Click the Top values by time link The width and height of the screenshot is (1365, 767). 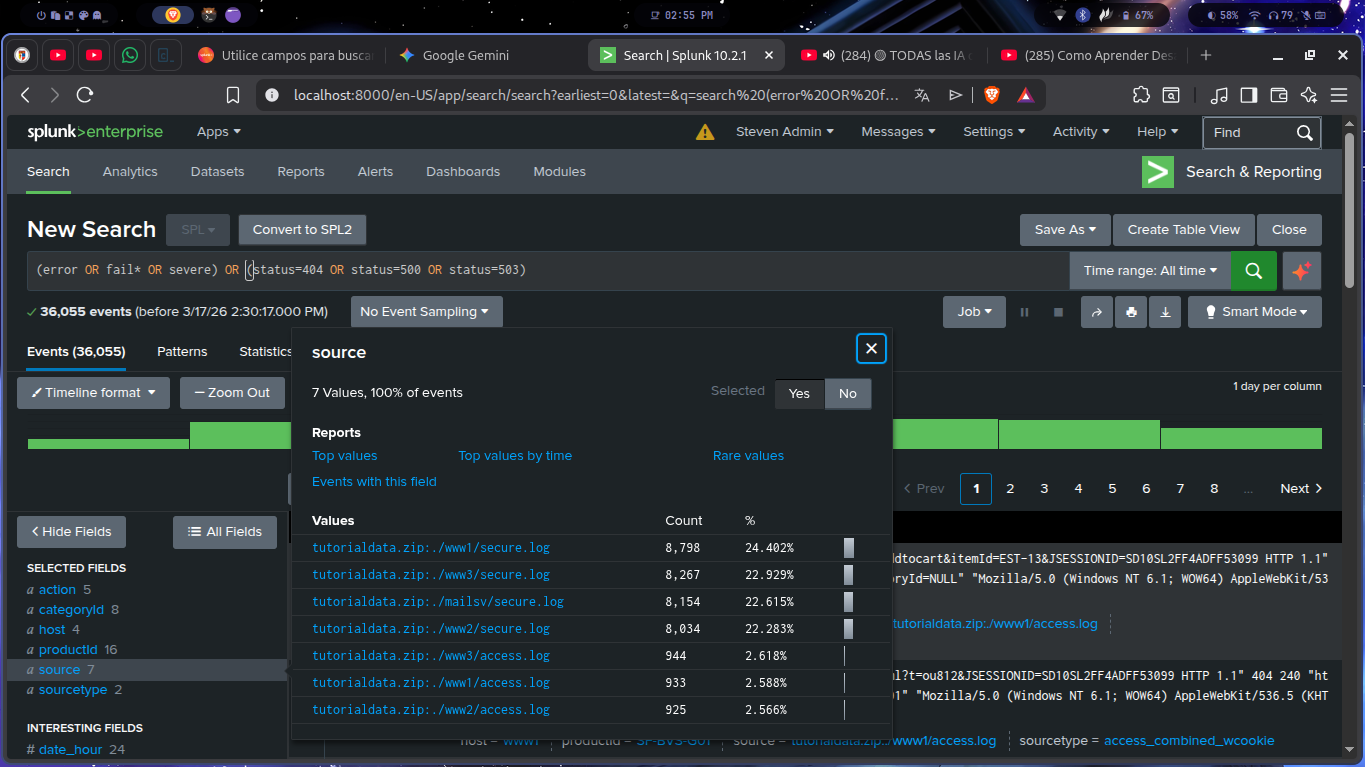515,456
